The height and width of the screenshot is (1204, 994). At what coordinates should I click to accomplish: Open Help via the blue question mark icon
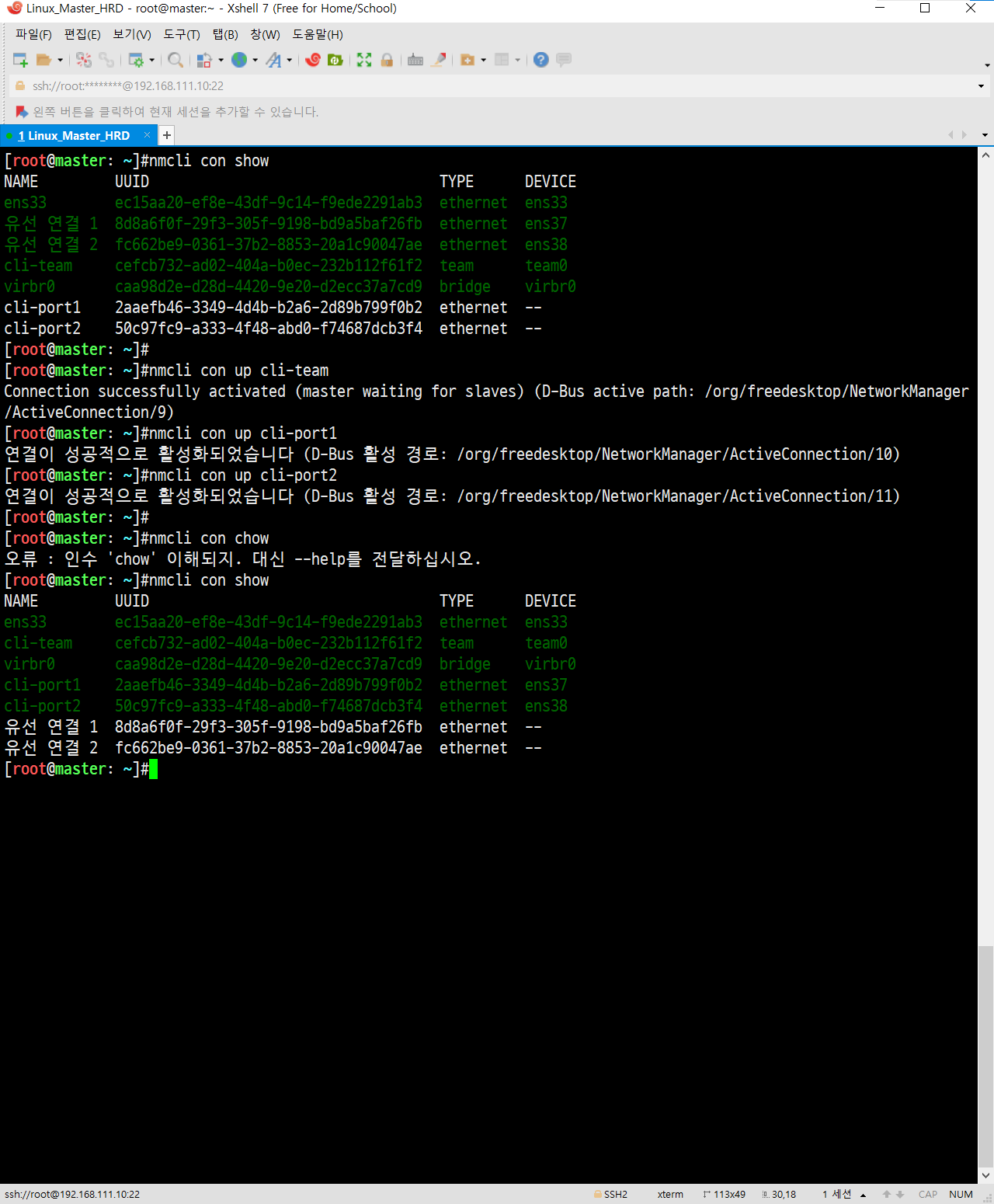click(541, 60)
